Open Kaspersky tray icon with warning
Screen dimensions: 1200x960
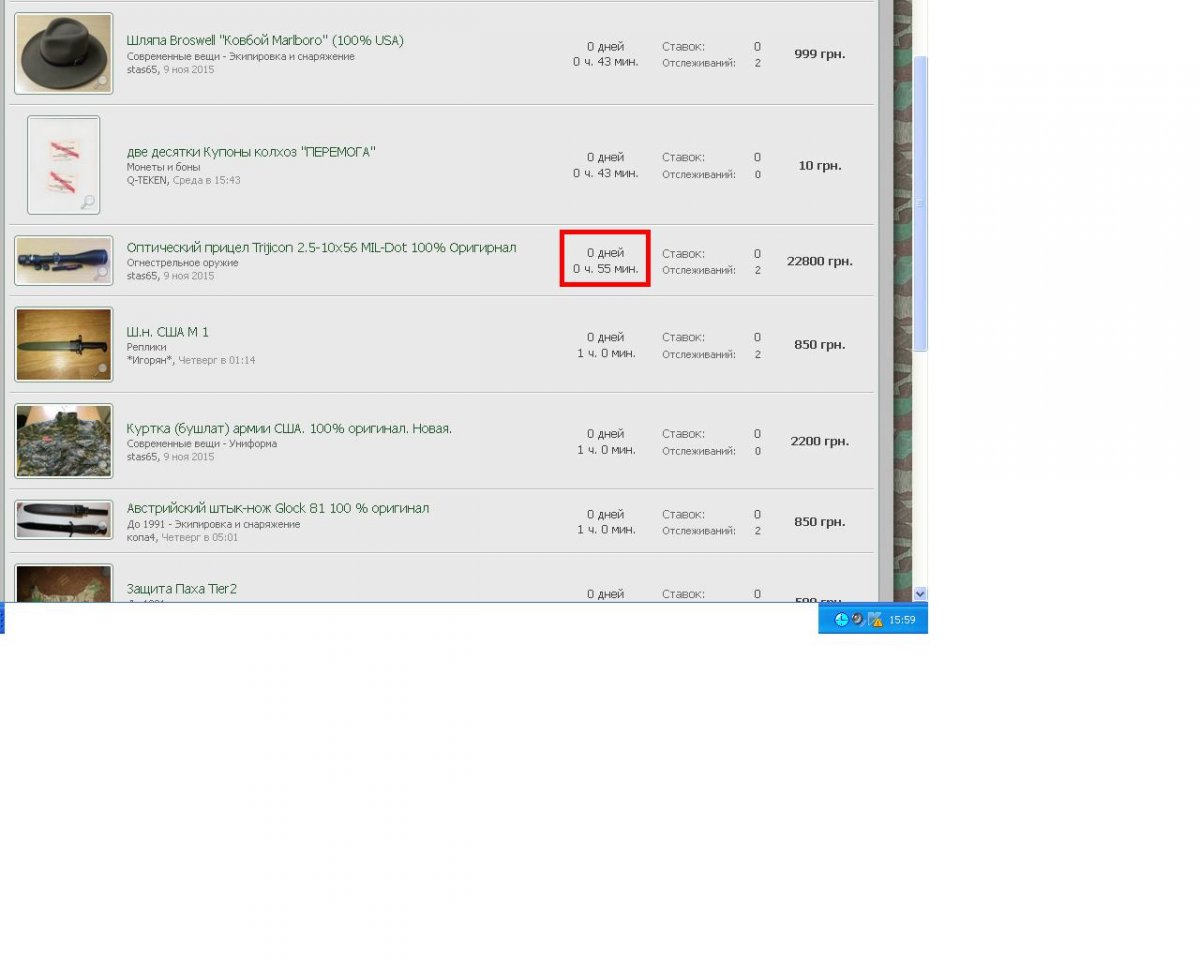click(x=875, y=620)
